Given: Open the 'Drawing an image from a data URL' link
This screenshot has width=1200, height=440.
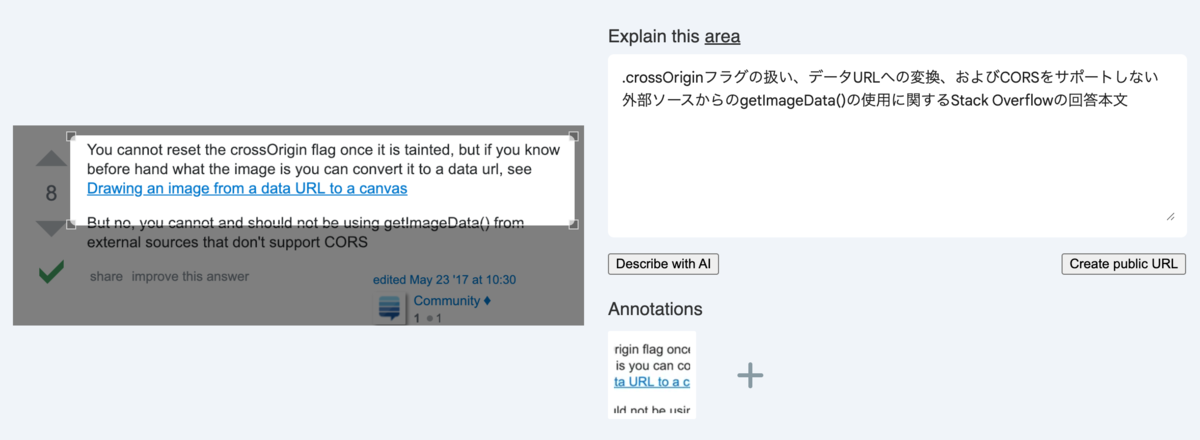Looking at the screenshot, I should [x=247, y=188].
